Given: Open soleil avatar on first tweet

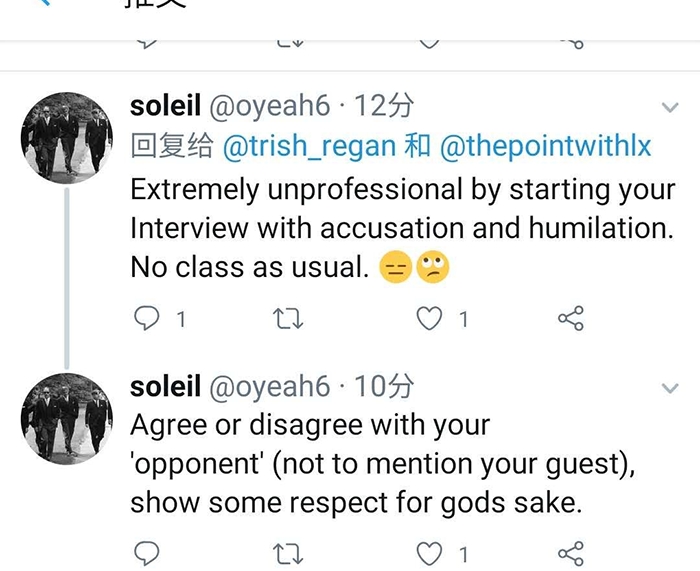Looking at the screenshot, I should (x=68, y=138).
